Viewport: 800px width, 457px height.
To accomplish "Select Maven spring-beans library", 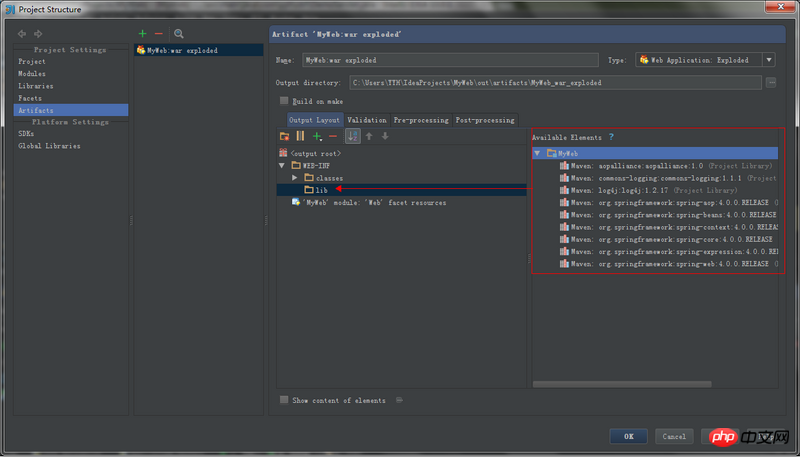I will coord(668,215).
